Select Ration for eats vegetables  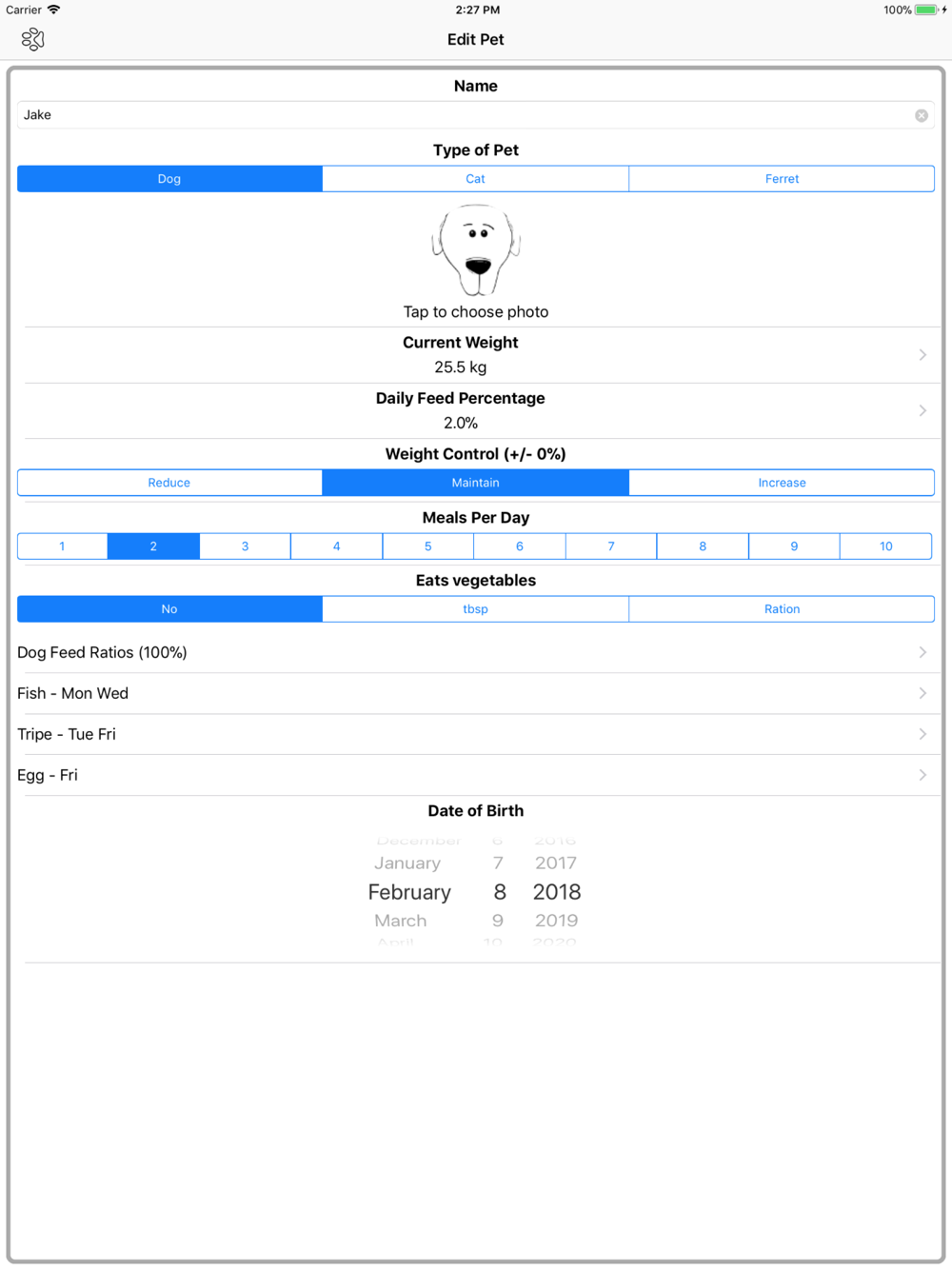click(782, 609)
